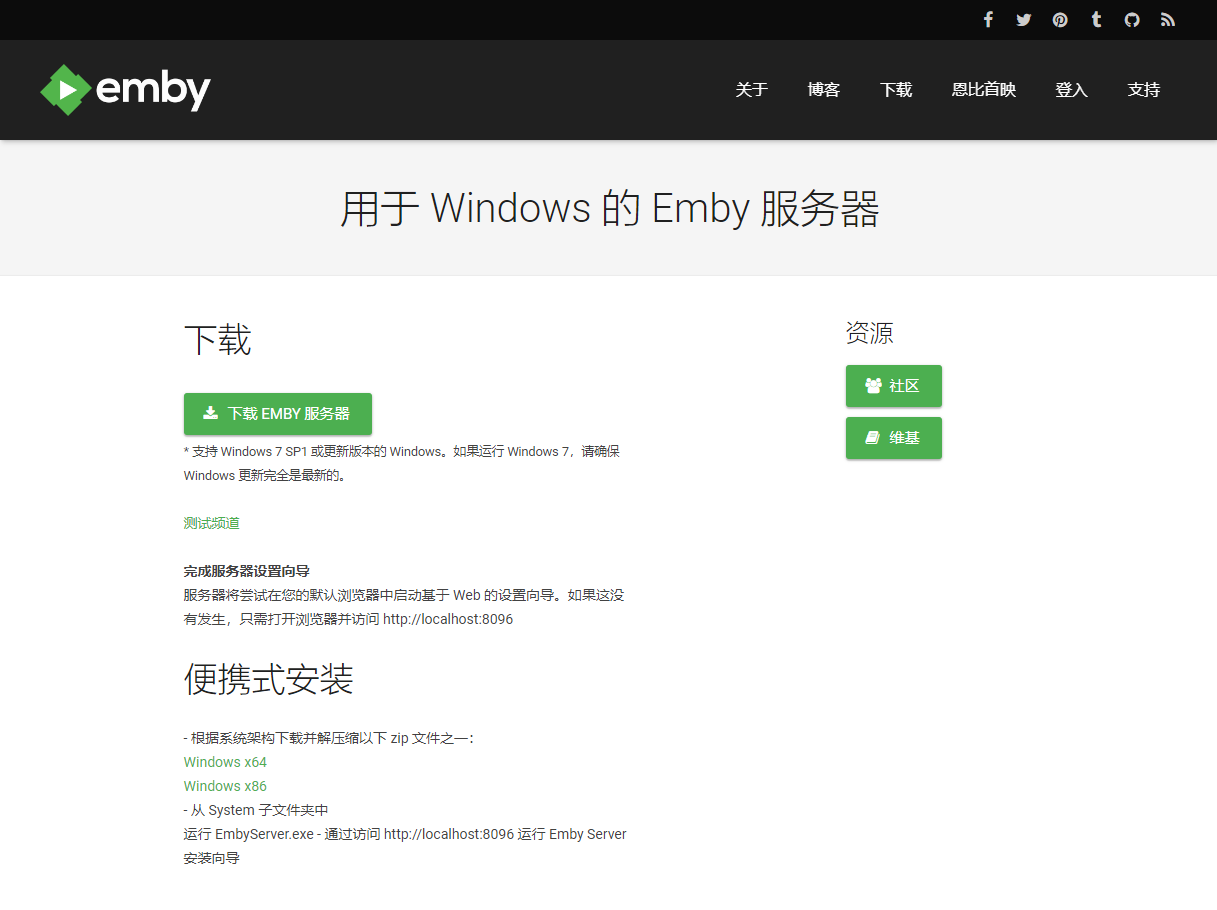The width and height of the screenshot is (1217, 910).
Task: Click the 下载 section heading
Action: (x=217, y=340)
